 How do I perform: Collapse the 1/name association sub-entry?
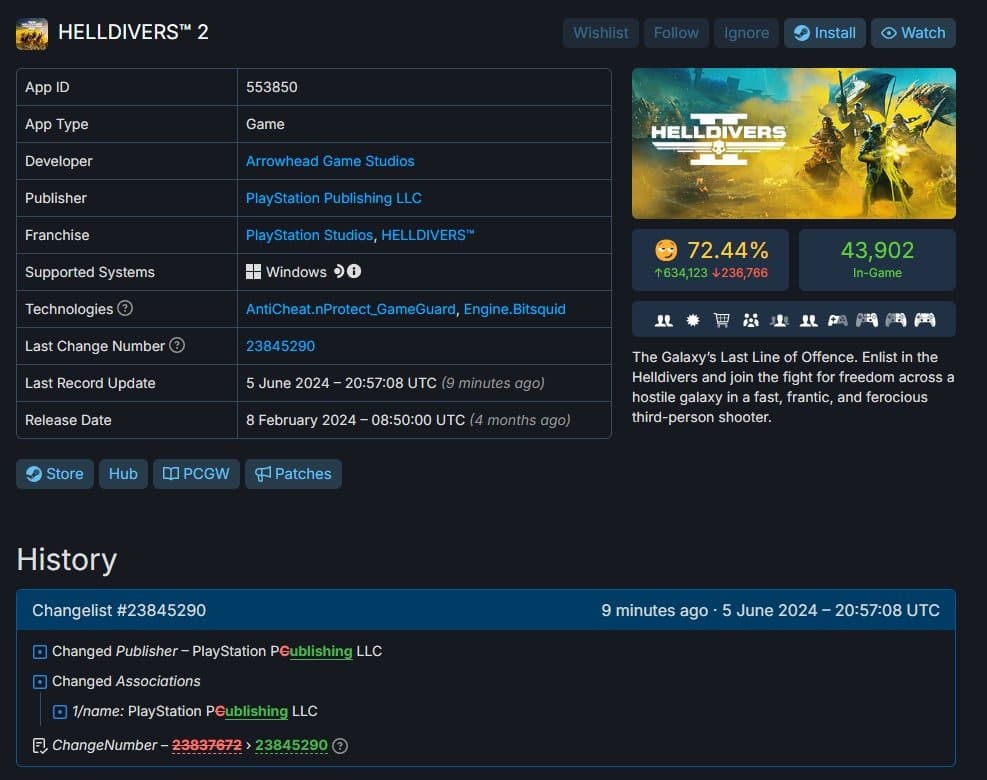pyautogui.click(x=60, y=712)
